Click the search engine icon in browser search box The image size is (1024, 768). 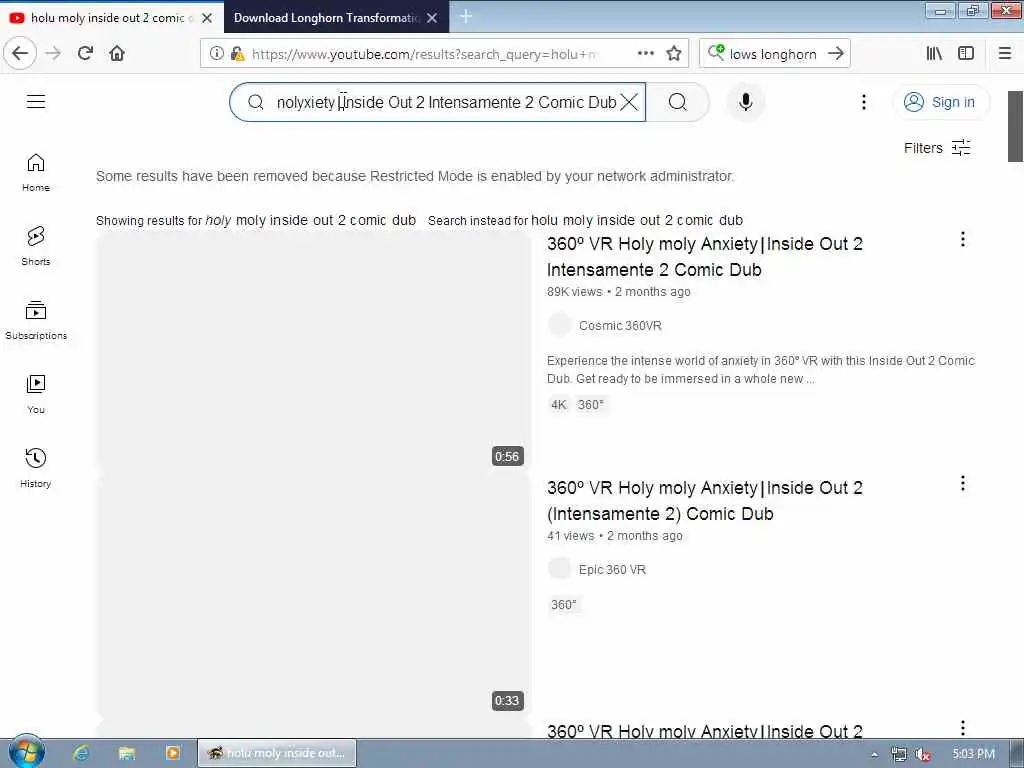(716, 52)
